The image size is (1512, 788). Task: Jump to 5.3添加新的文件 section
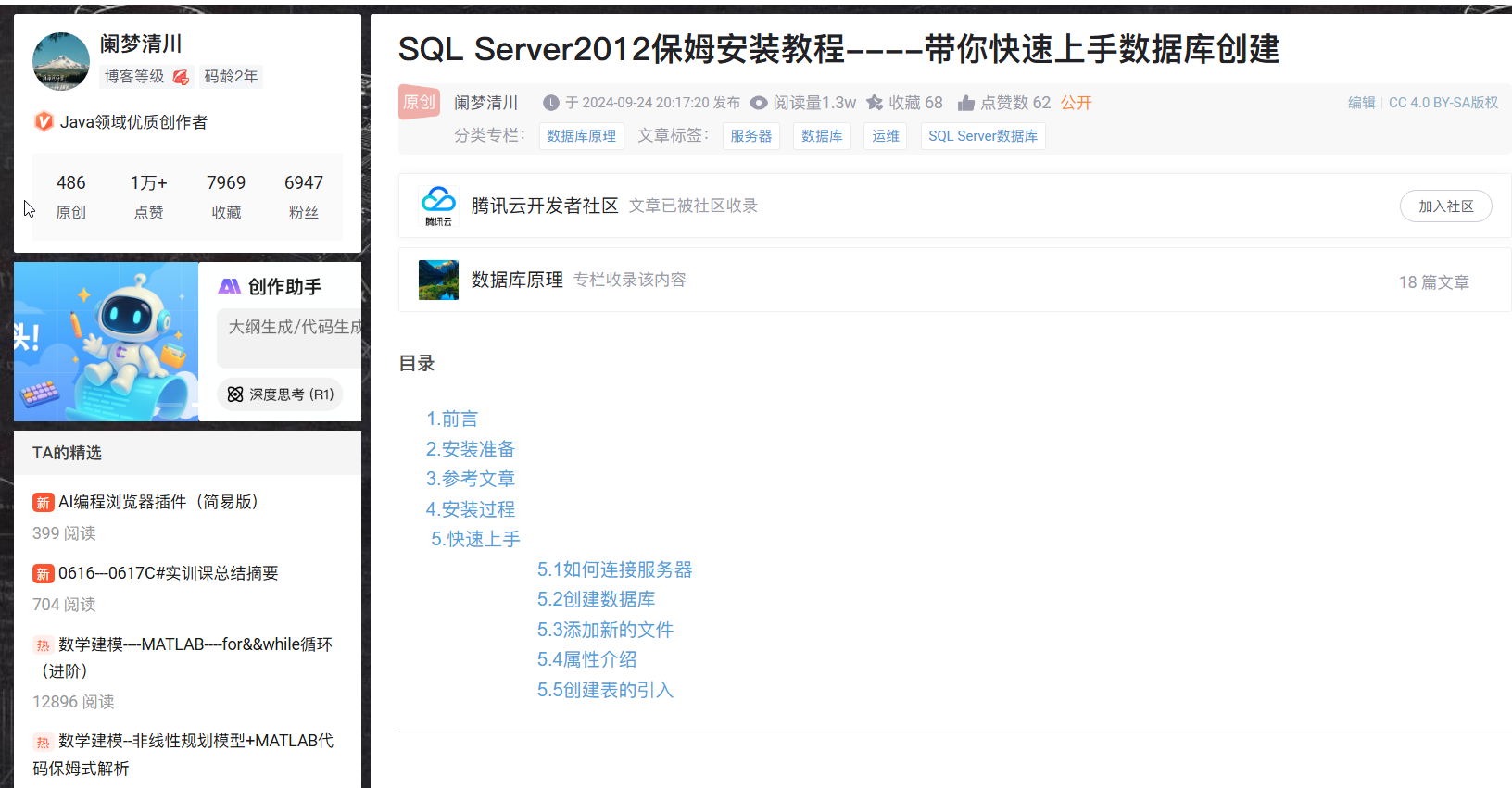pos(606,630)
